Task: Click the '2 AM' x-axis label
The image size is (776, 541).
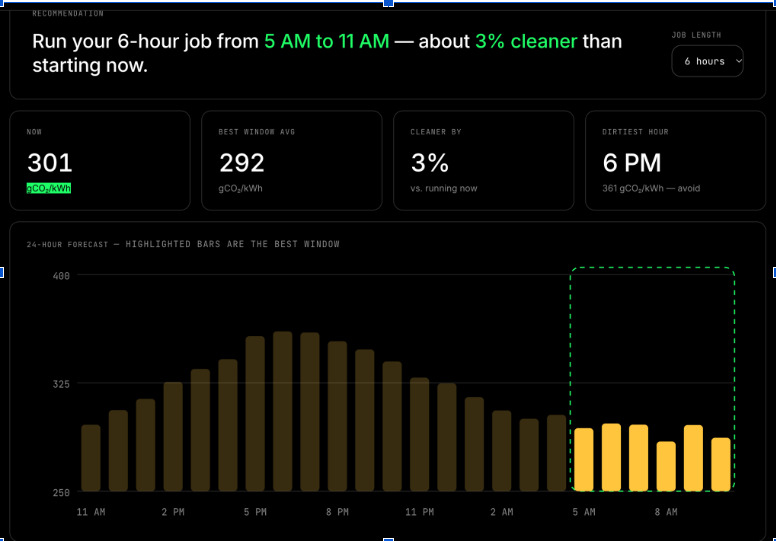Action: [502, 512]
